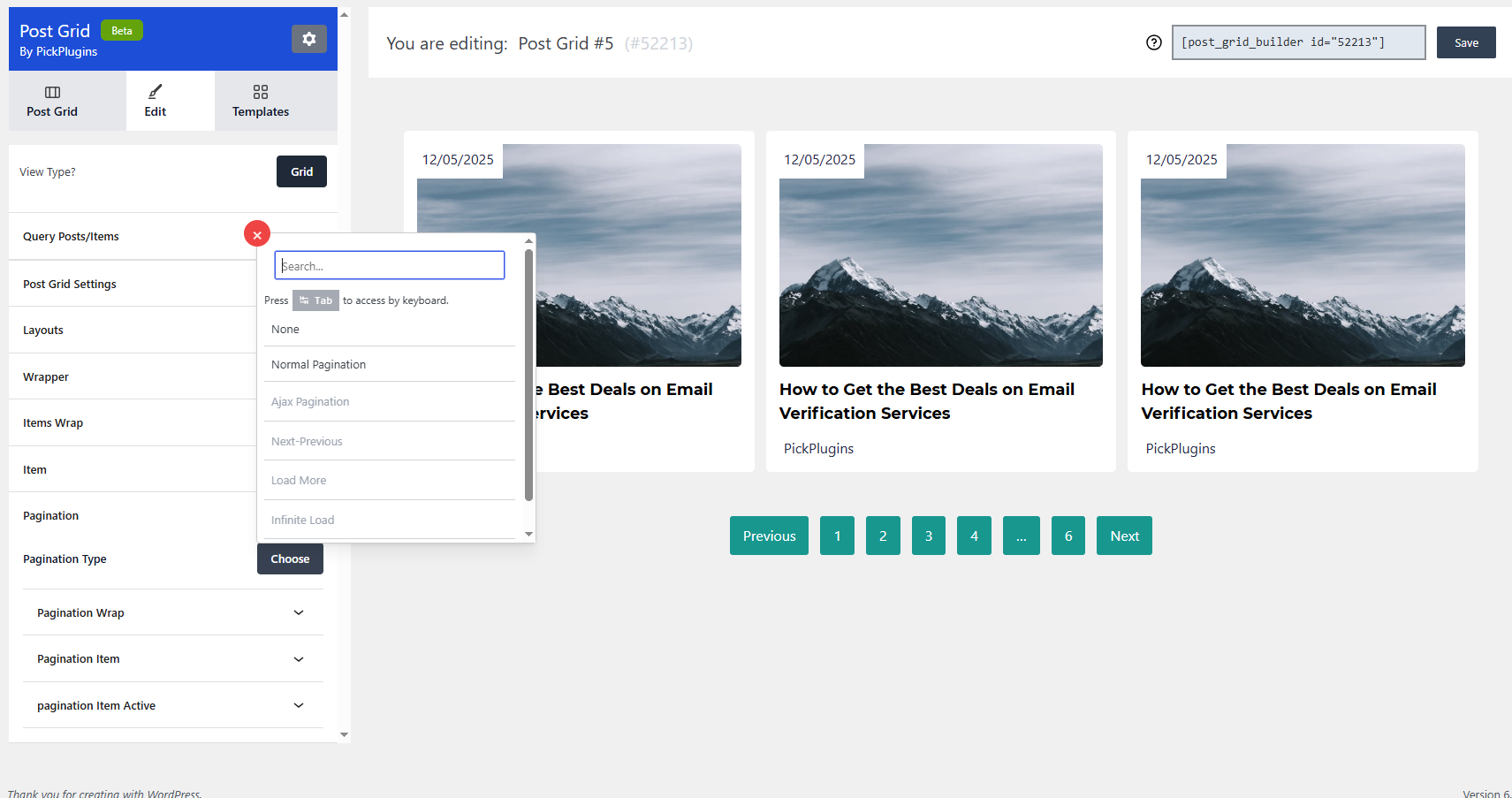Save the post grid
The image size is (1512, 798).
(1466, 42)
